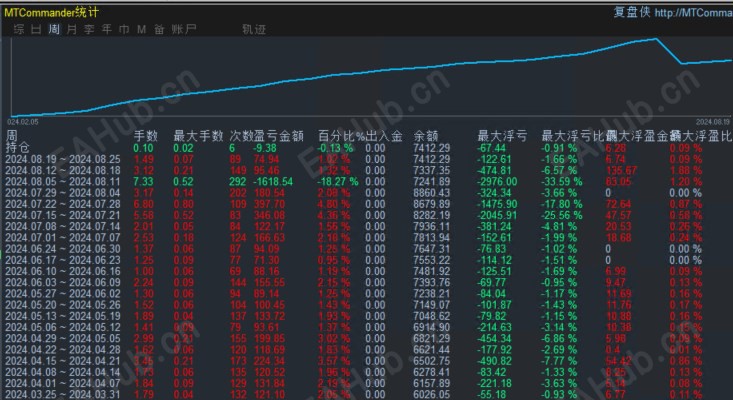Switch to the 年 yearly tab
The image size is (733, 400).
pyautogui.click(x=107, y=29)
